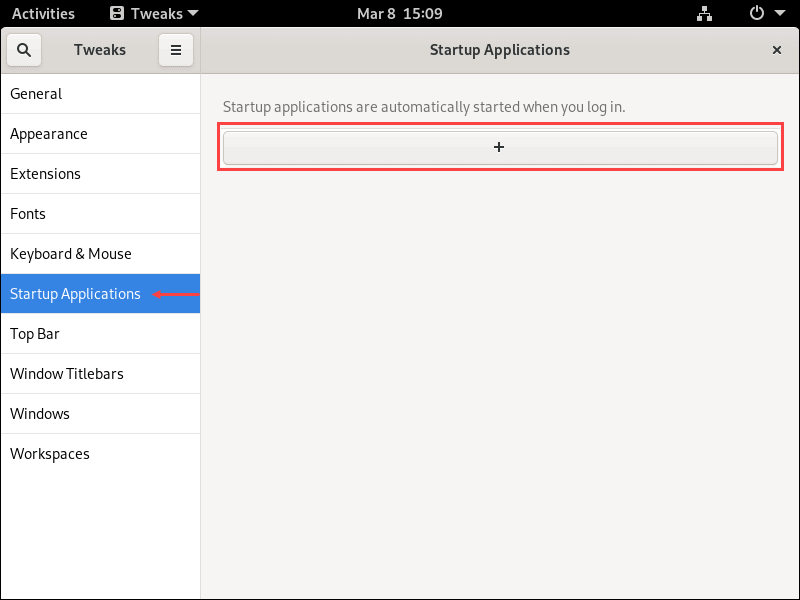This screenshot has width=800, height=600.
Task: Switch to the Top Bar section
Action: [101, 334]
